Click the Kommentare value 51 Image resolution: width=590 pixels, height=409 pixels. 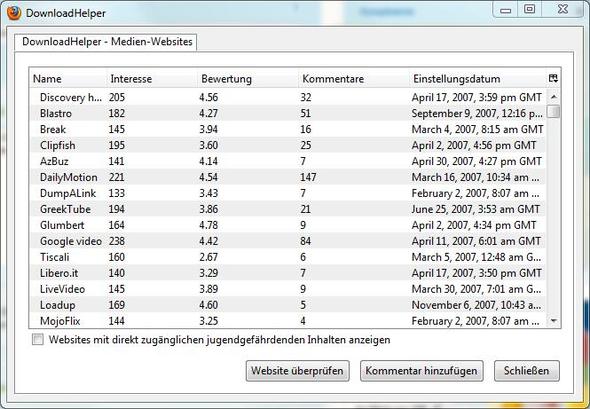click(x=306, y=113)
